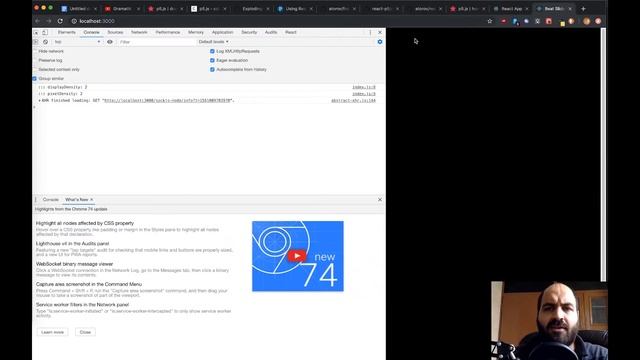This screenshot has height=360, width=640.
Task: Open index.js:8 source link for displayDensity
Action: click(x=364, y=87)
